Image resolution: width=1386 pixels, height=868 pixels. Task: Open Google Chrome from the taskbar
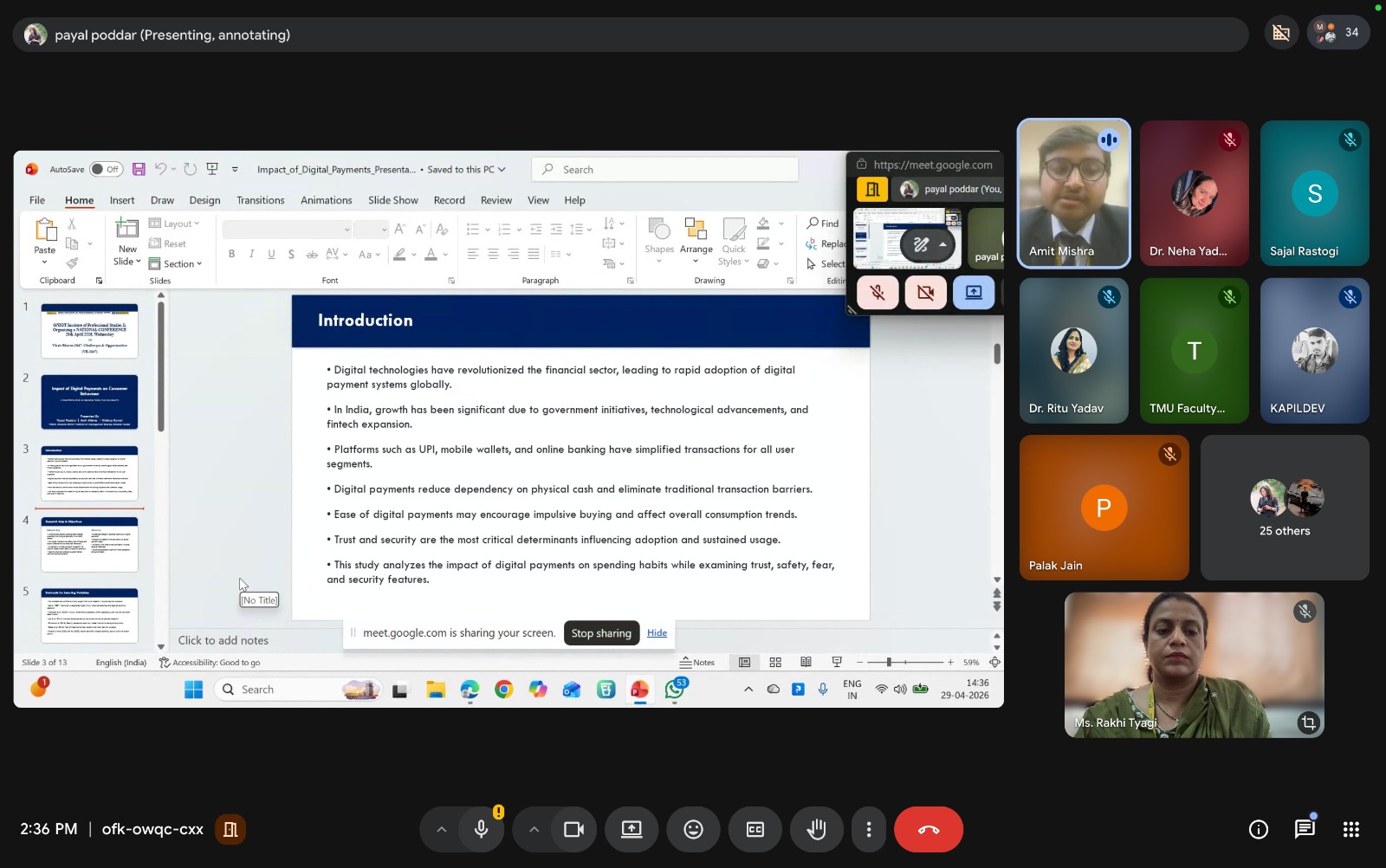point(503,690)
